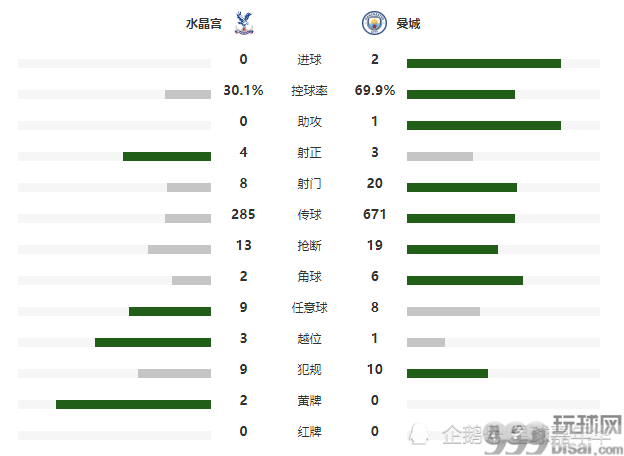Select the 进球 stat label
The height and width of the screenshot is (456, 624).
point(309,60)
